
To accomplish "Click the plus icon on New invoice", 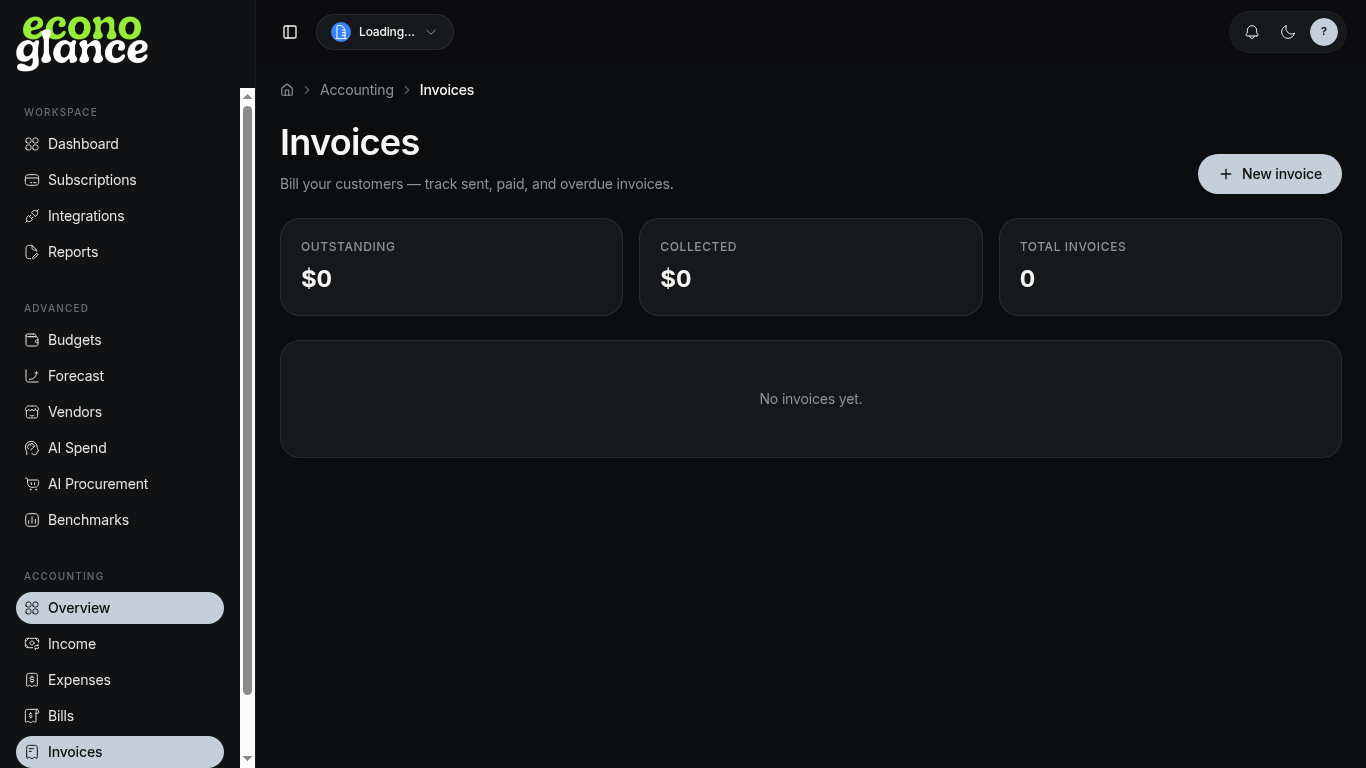I will pyautogui.click(x=1226, y=174).
